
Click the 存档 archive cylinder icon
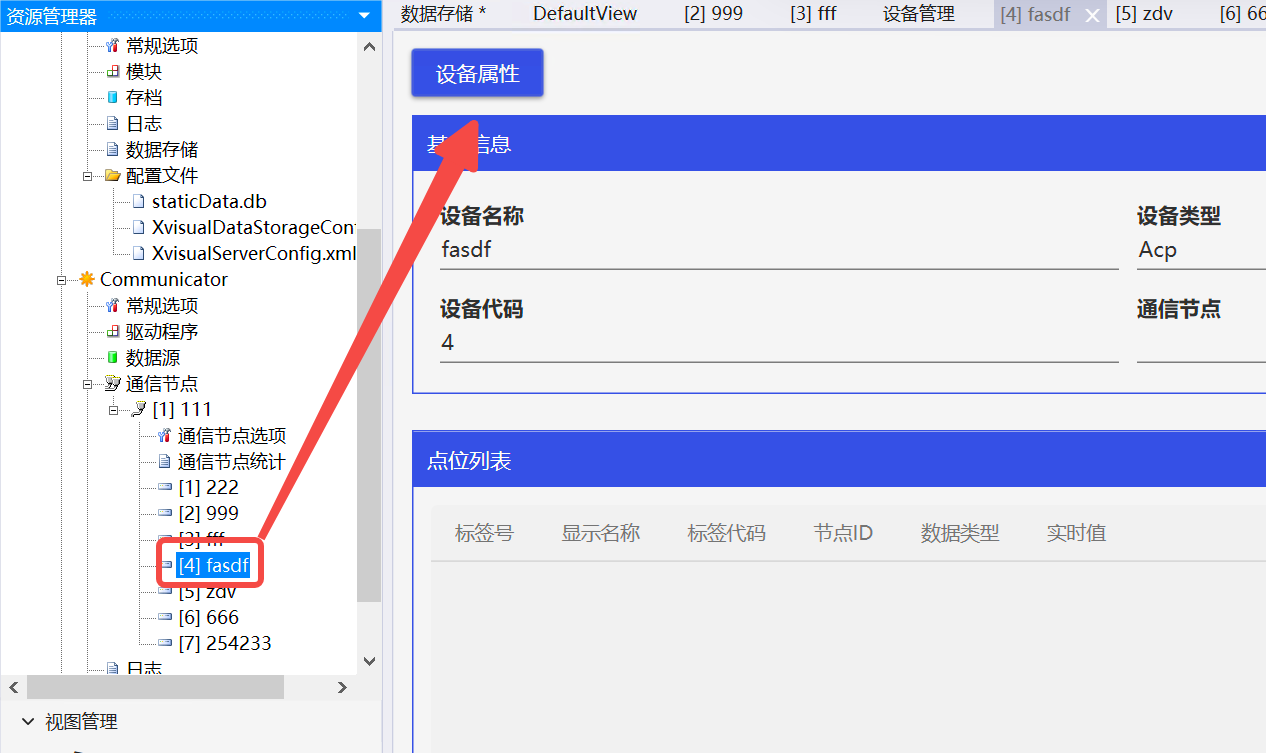pos(112,98)
